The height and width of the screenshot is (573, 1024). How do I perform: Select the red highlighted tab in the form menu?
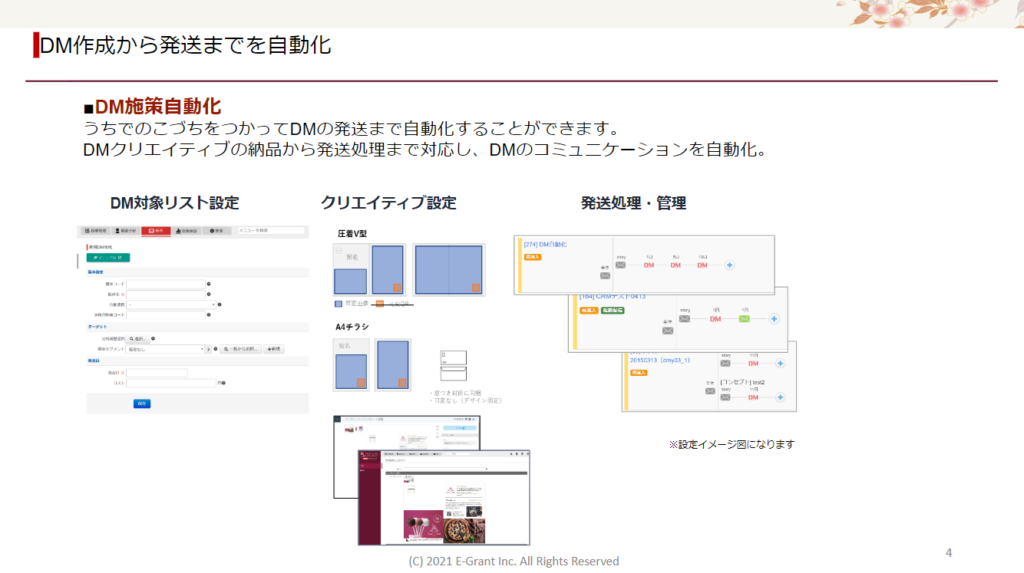click(155, 231)
